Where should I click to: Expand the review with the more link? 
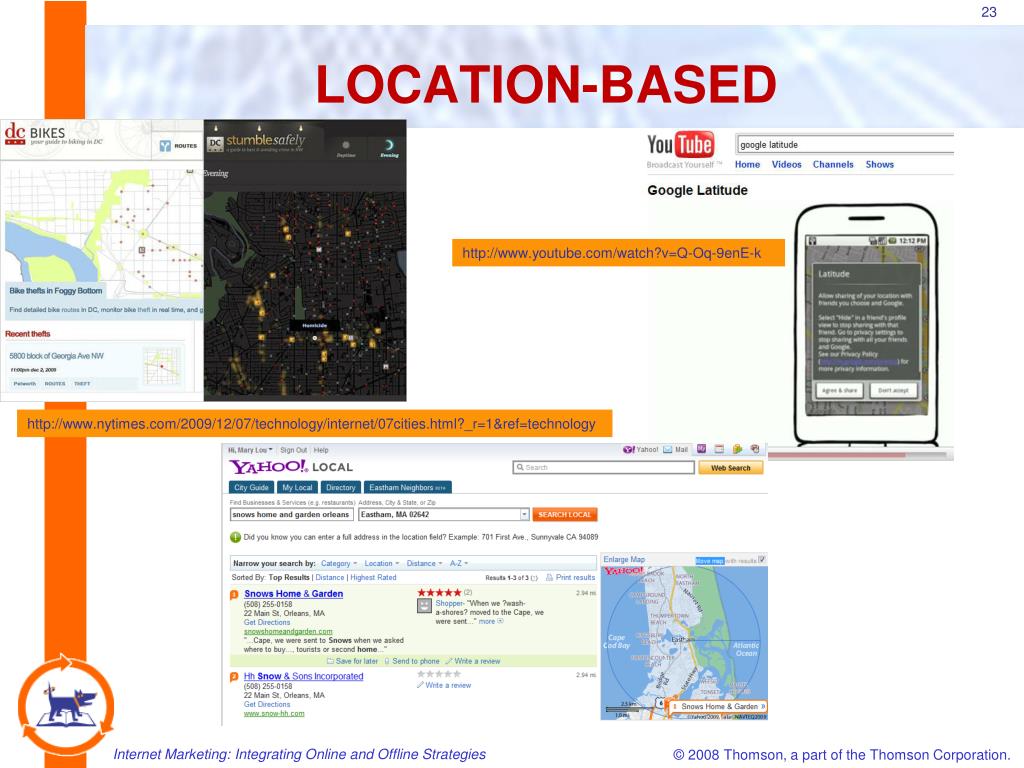coord(490,622)
